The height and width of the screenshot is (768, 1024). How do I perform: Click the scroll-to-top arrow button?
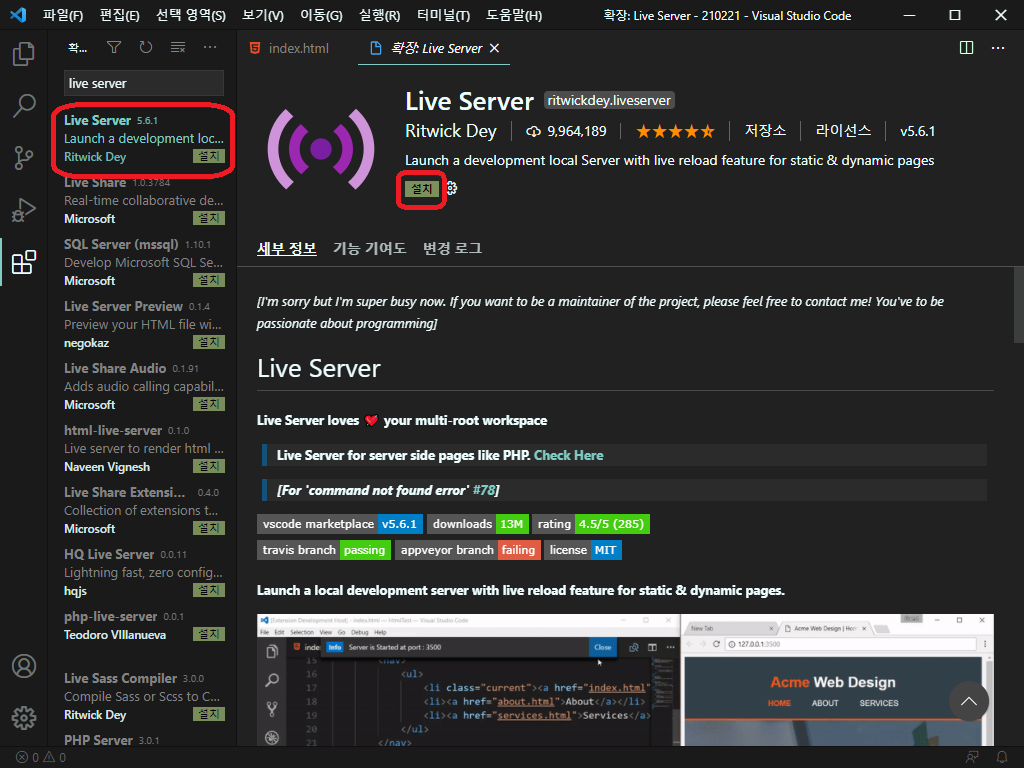click(968, 701)
